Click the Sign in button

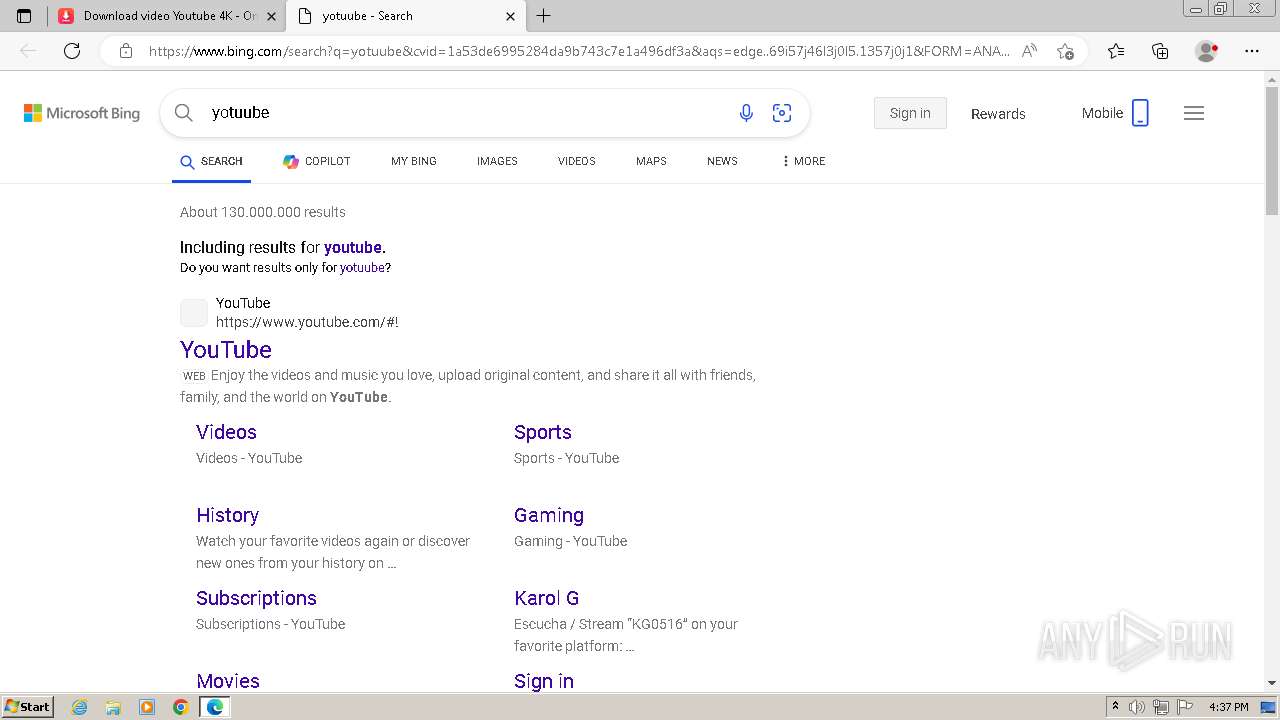click(910, 113)
